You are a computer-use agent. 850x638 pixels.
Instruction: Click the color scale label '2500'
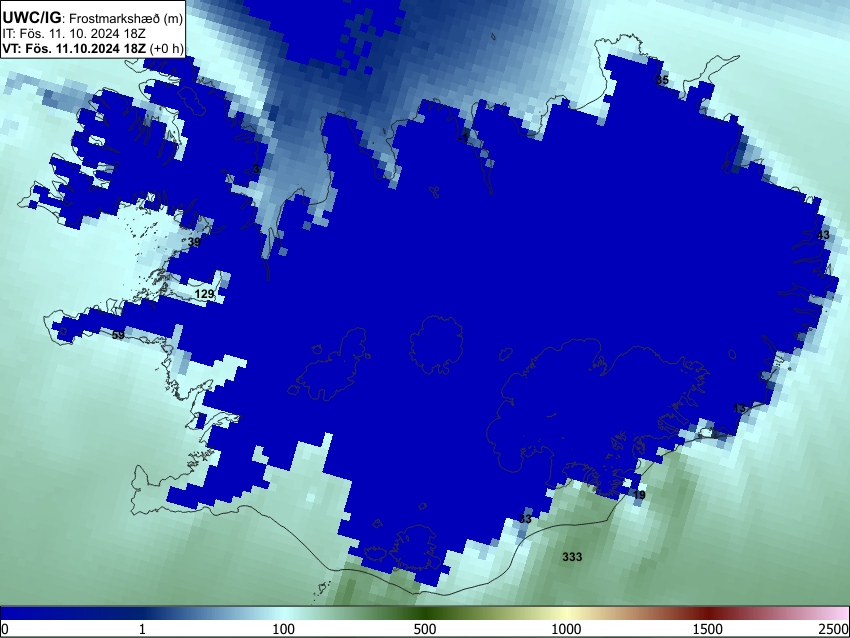[834, 629]
